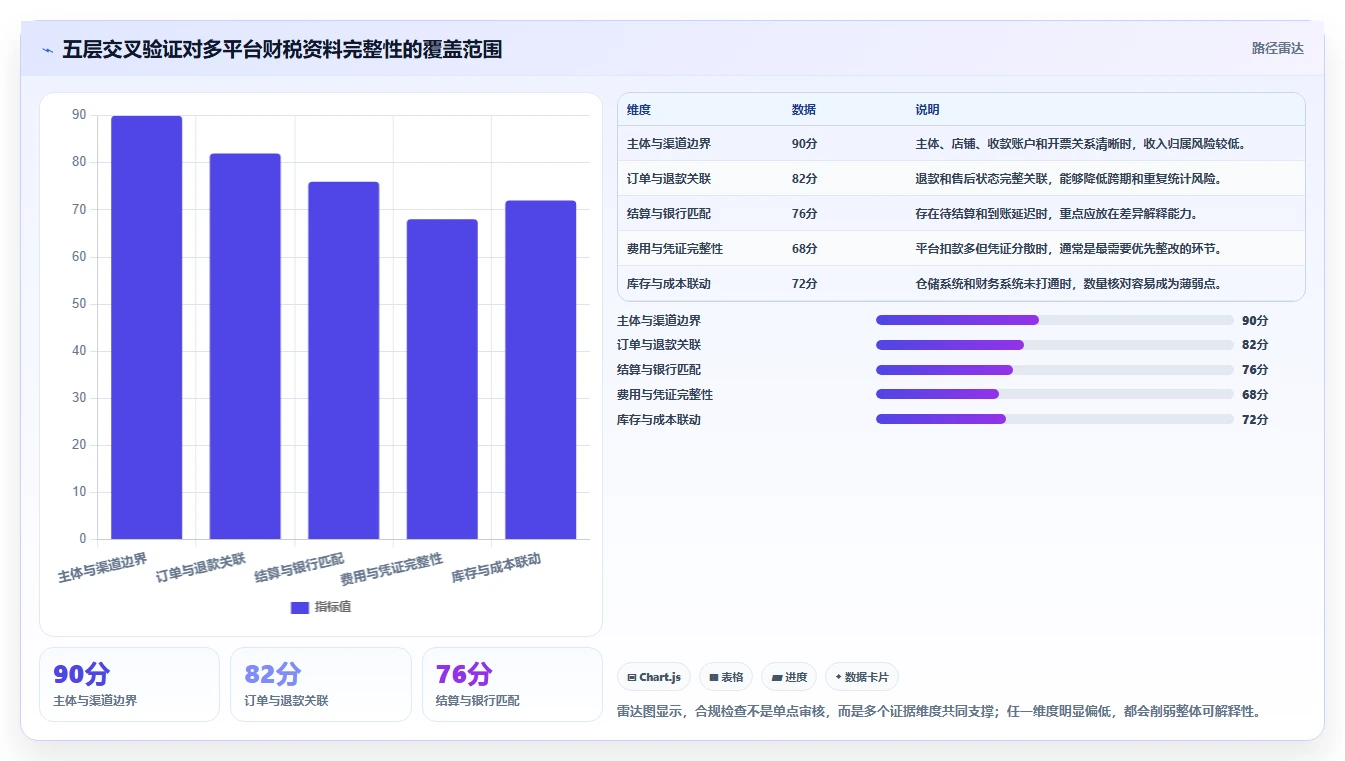Image resolution: width=1345 pixels, height=761 pixels.
Task: Click the Chart.js tag chip
Action: click(x=654, y=677)
